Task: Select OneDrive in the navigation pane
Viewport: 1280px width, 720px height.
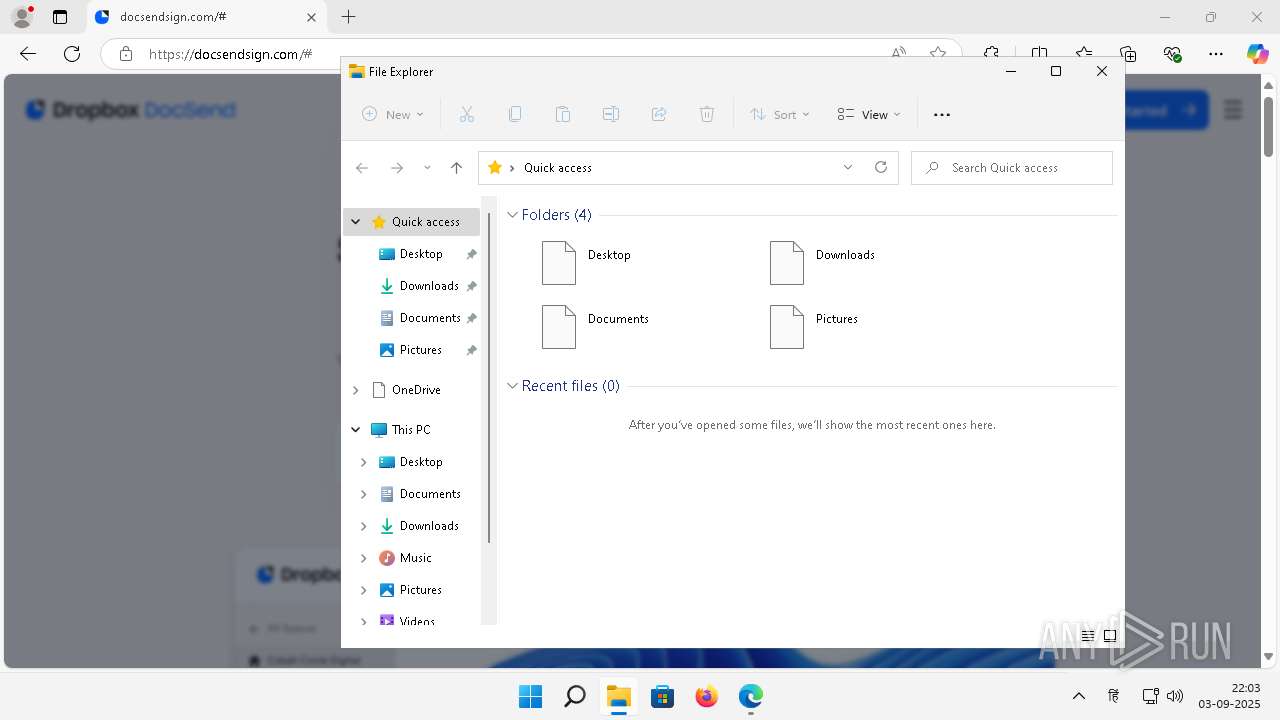Action: 416,390
